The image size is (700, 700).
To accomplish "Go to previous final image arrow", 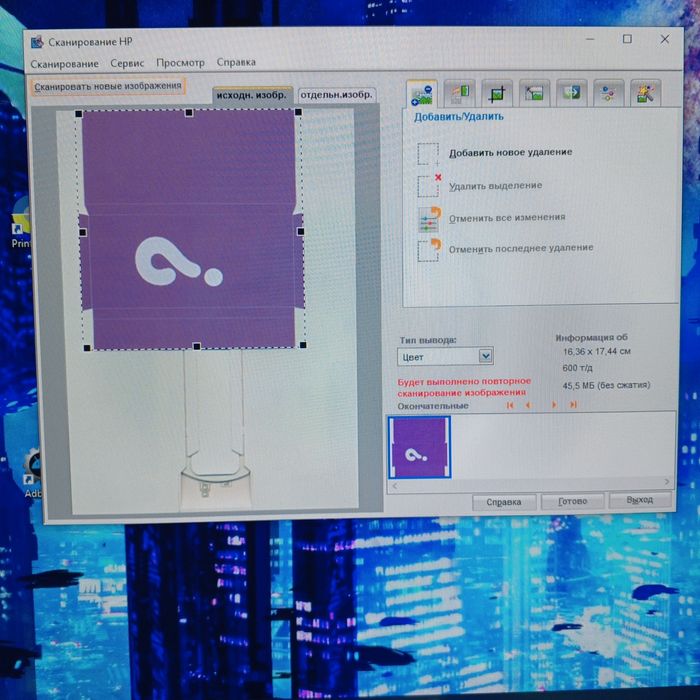I will tap(529, 405).
